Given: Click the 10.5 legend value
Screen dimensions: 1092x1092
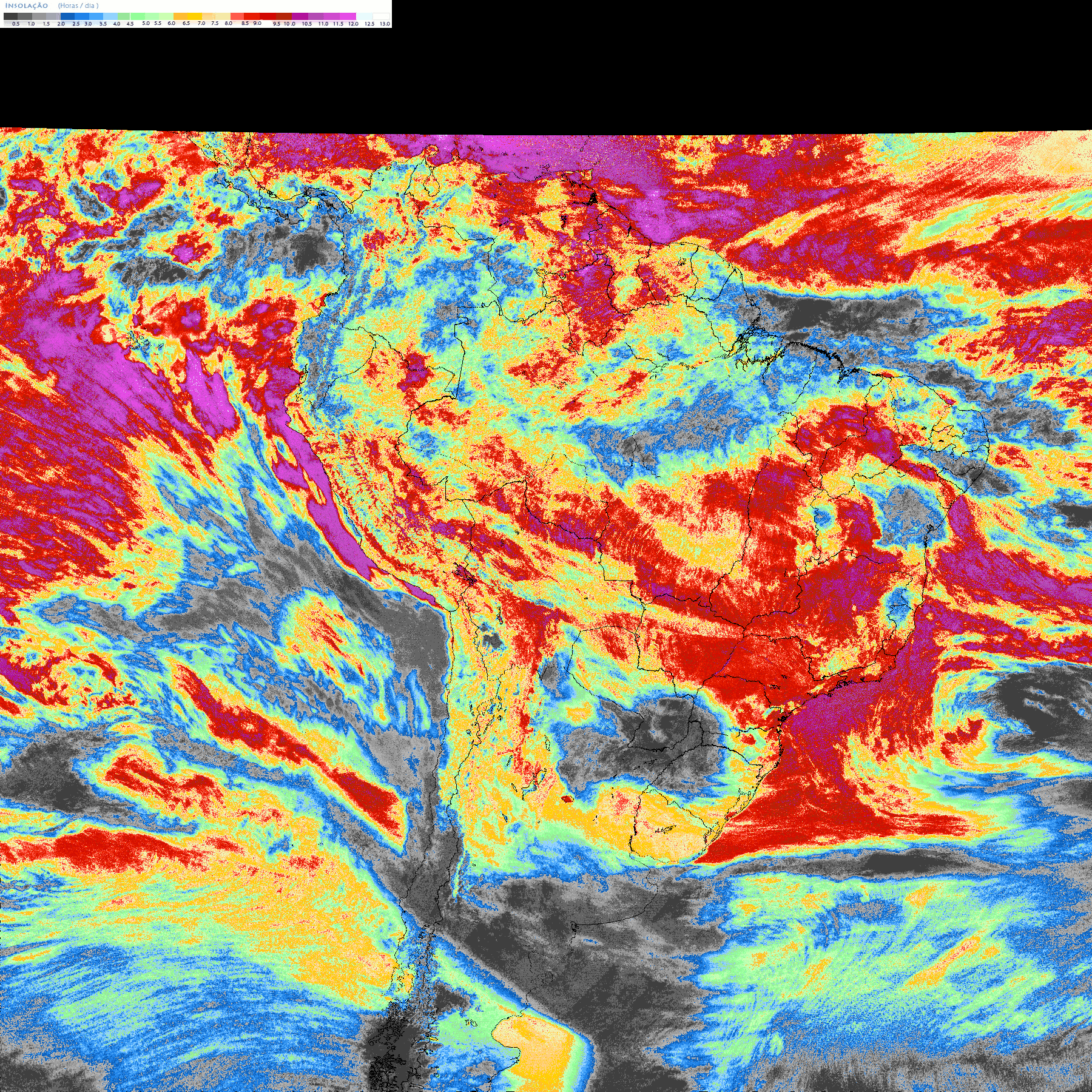Looking at the screenshot, I should pos(307,24).
